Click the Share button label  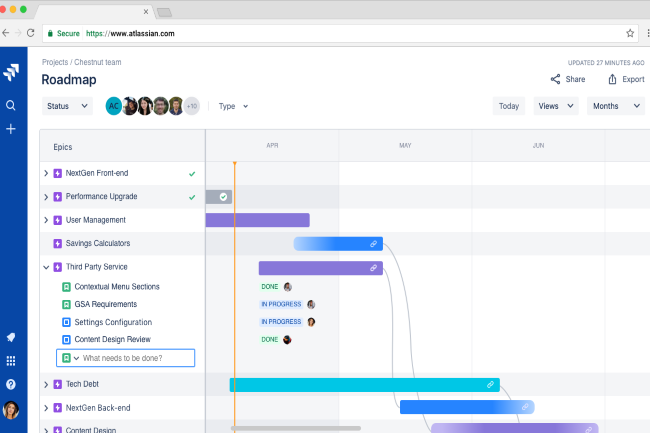pos(575,79)
